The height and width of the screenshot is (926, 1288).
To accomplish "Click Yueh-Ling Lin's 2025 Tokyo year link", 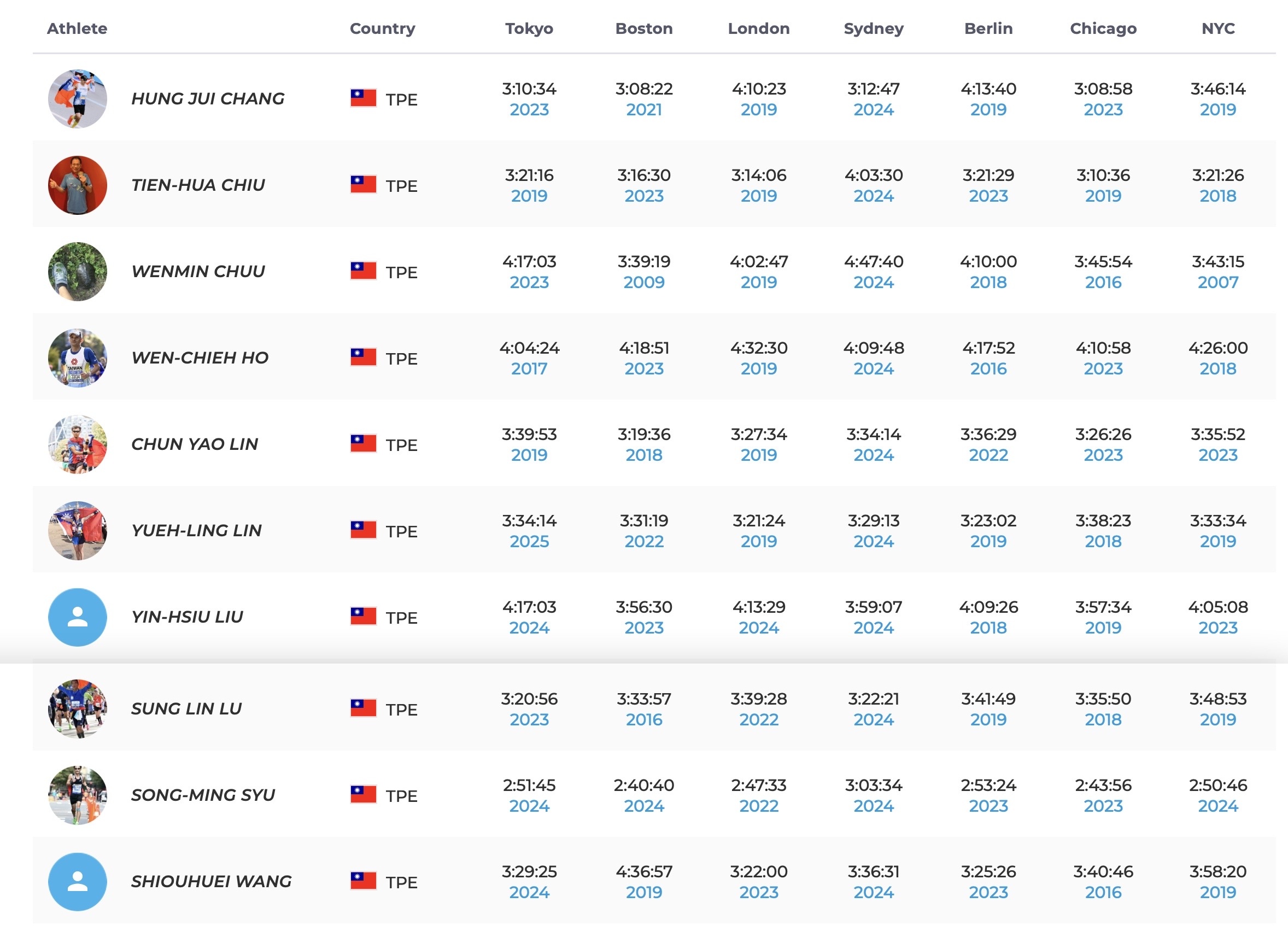I will [529, 542].
